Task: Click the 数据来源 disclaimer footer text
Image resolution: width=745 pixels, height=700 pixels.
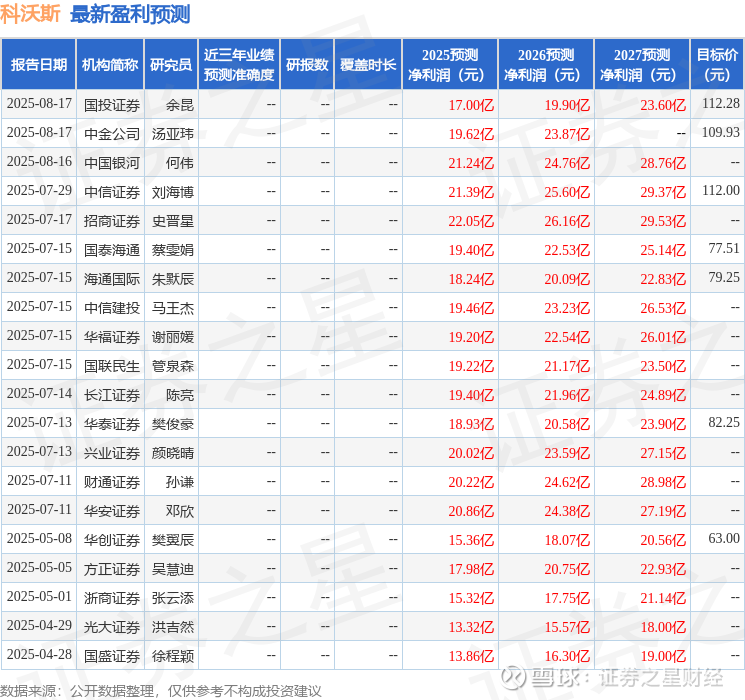Action: [x=161, y=690]
